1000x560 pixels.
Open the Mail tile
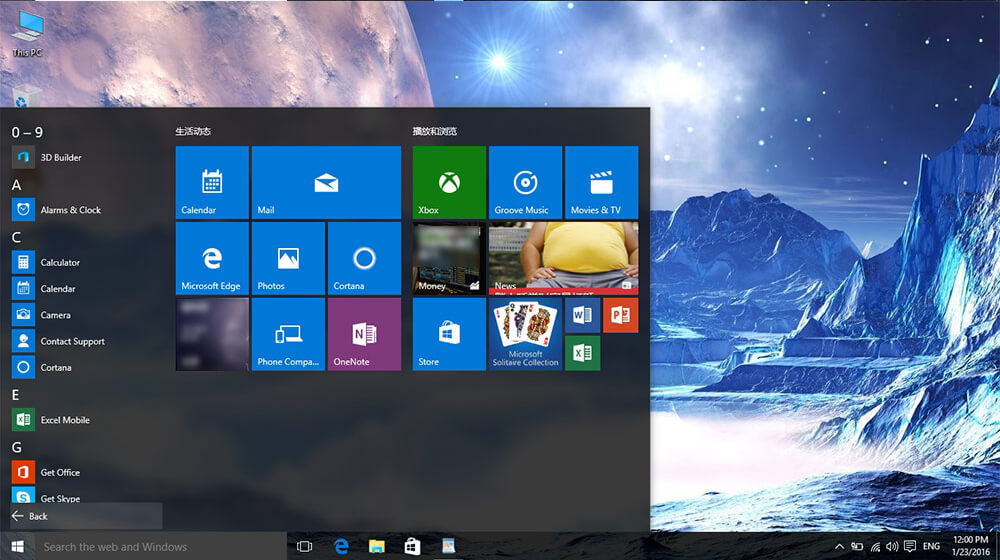(327, 182)
